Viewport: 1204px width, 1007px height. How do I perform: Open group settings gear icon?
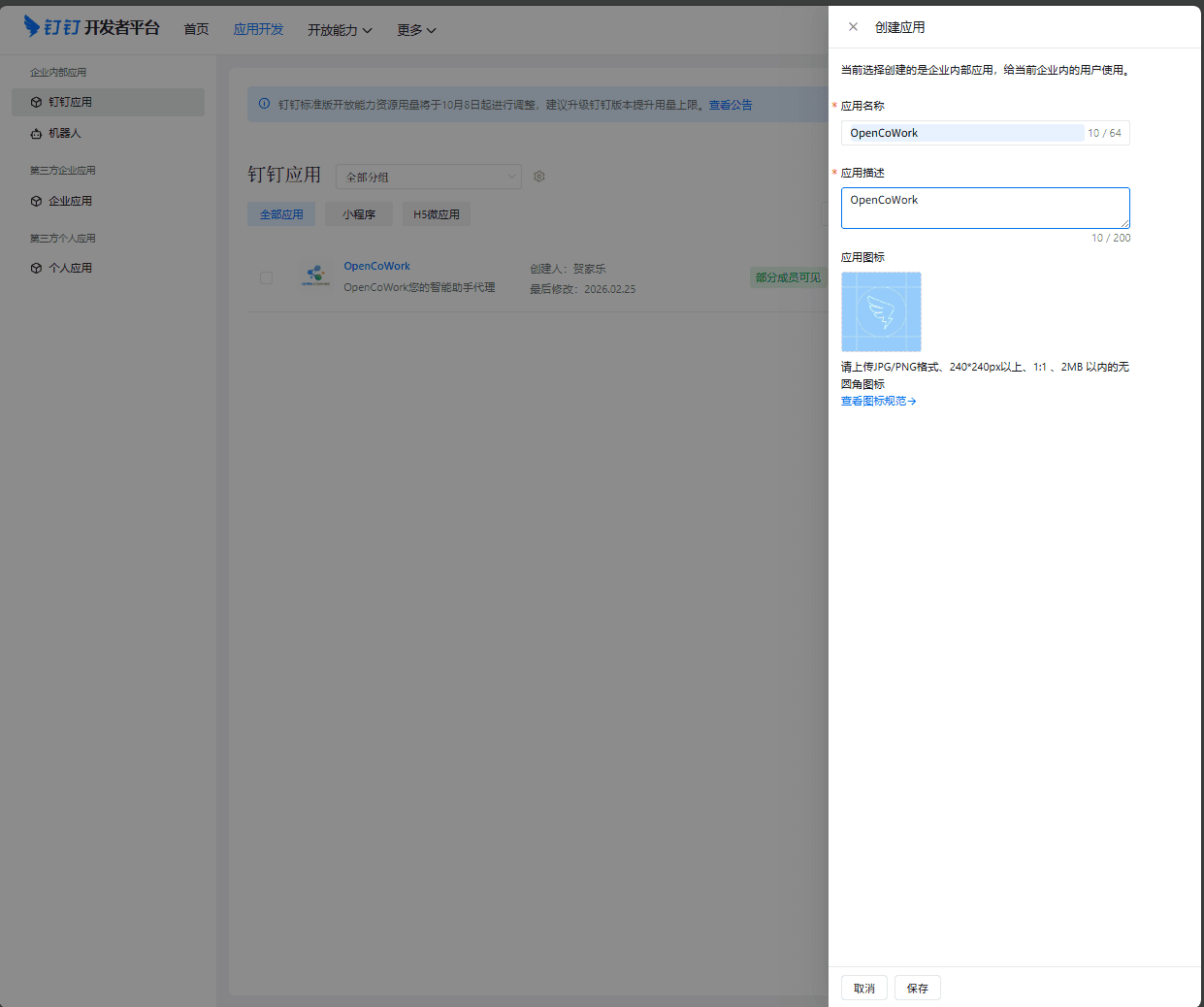tap(539, 177)
